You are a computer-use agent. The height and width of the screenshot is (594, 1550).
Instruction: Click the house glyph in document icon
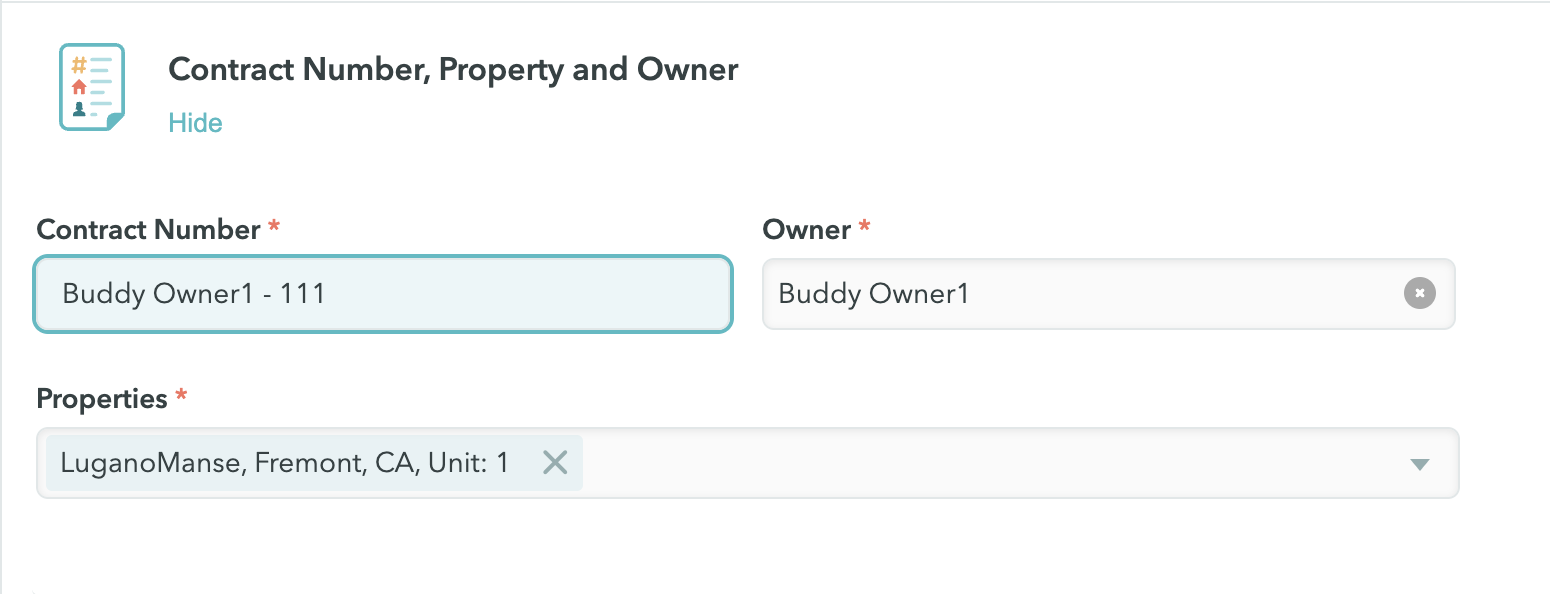pos(79,87)
